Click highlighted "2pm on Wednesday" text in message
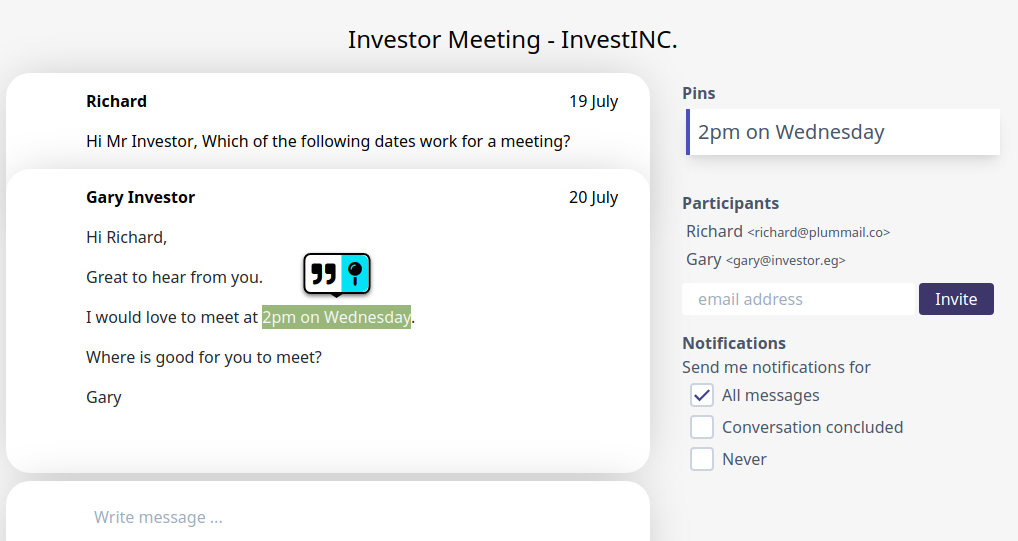1018x541 pixels. (x=336, y=317)
